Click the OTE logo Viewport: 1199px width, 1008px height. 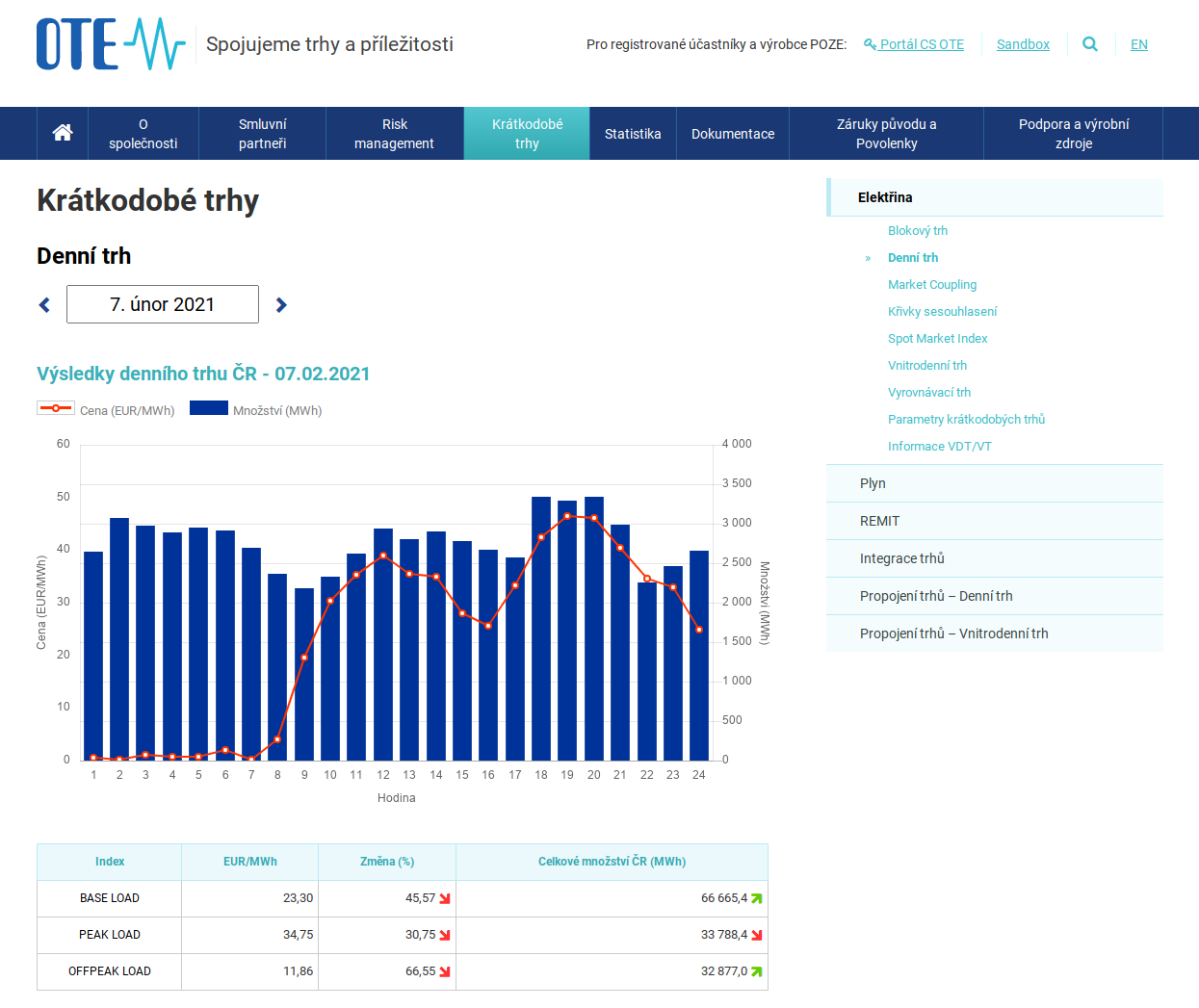tap(111, 44)
